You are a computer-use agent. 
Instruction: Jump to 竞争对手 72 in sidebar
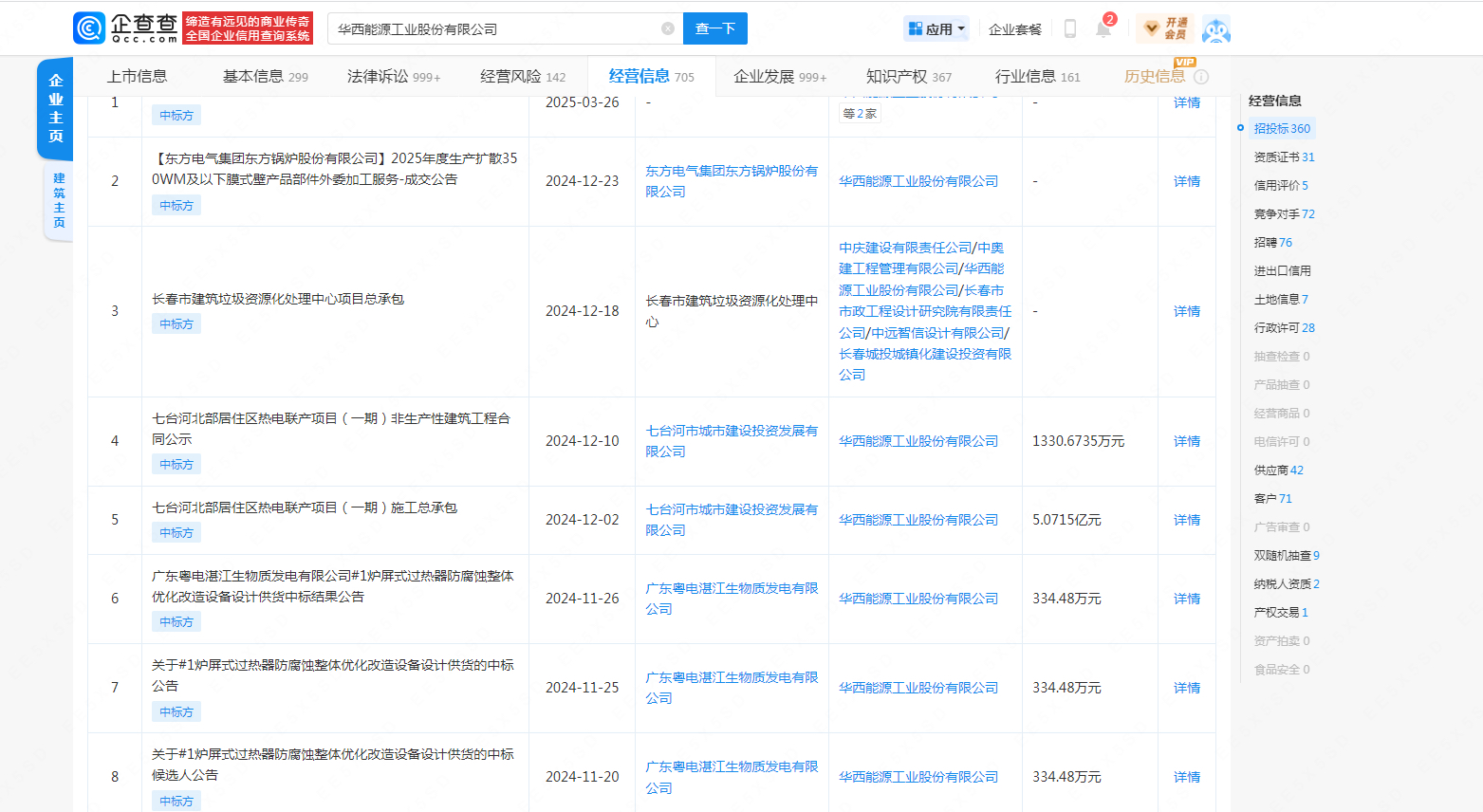click(1284, 214)
